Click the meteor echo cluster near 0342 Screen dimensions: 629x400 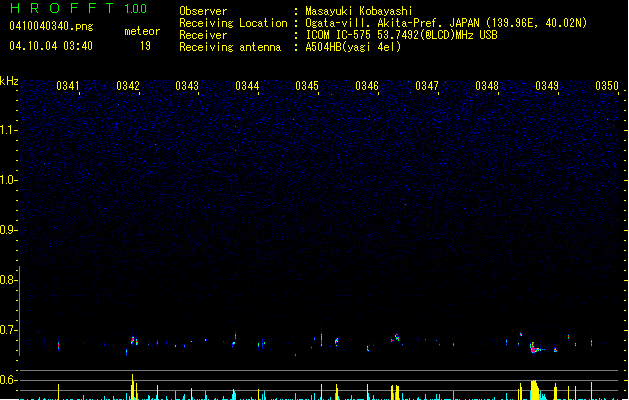134,341
